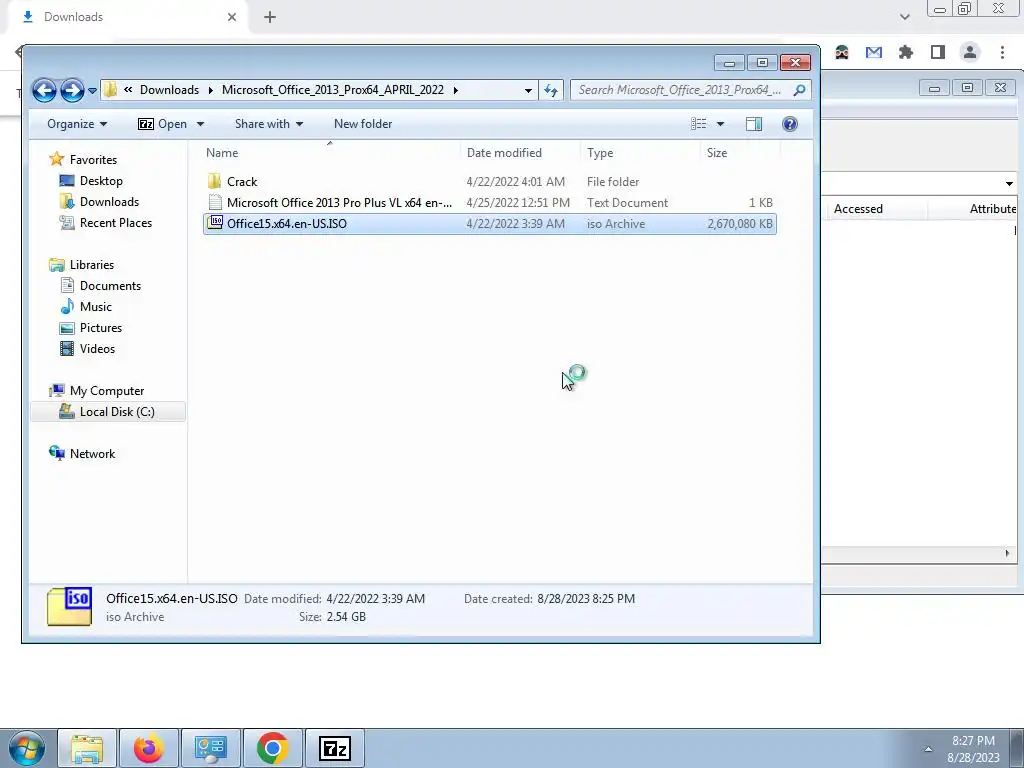Open Control Panel taskbar icon
This screenshot has width=1024, height=768.
pyautogui.click(x=211, y=748)
